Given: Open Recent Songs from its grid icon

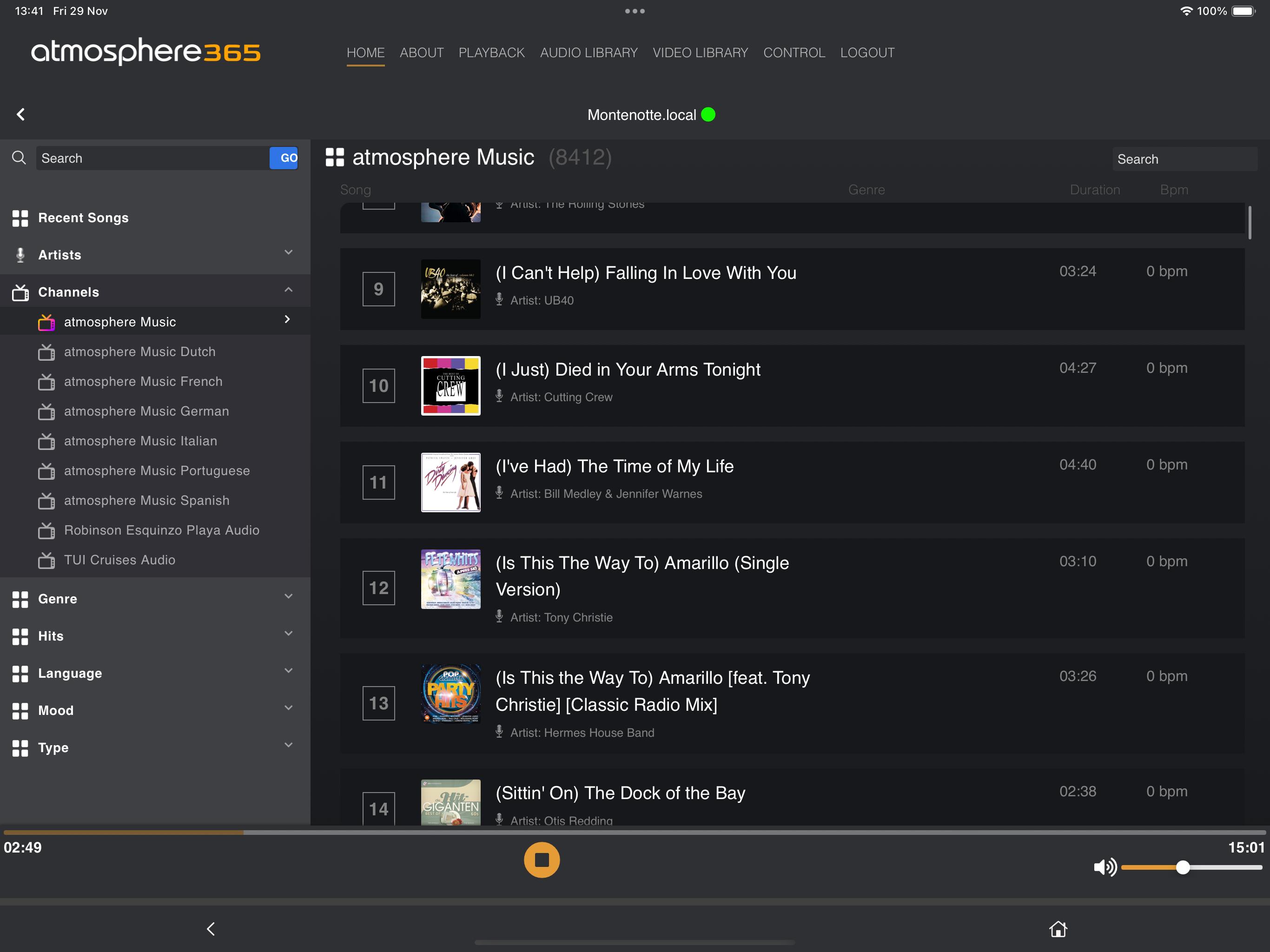Looking at the screenshot, I should (x=20, y=218).
